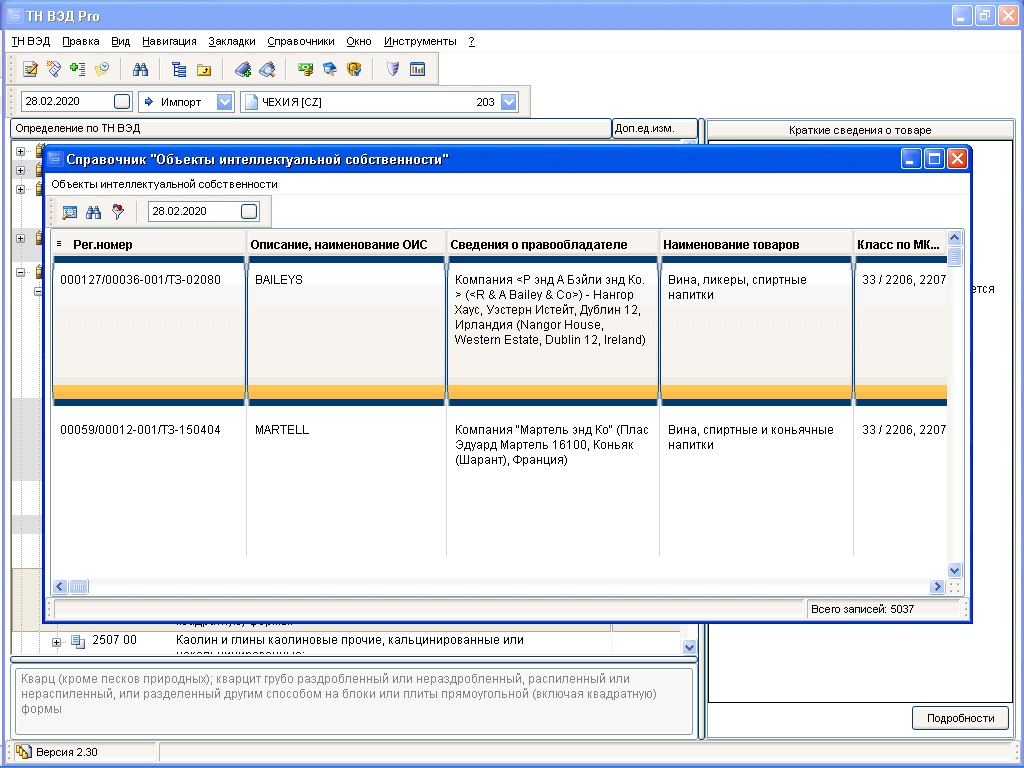Screen dimensions: 1024x768
Task: Click the Всего записей: 5037 status text
Action: [862, 609]
